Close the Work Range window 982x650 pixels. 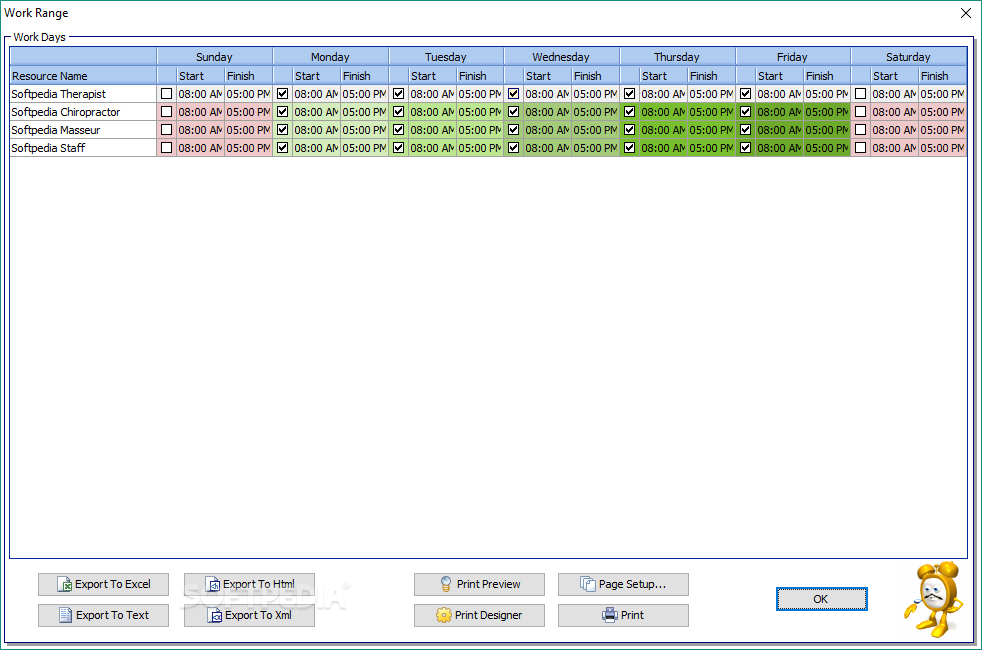966,13
